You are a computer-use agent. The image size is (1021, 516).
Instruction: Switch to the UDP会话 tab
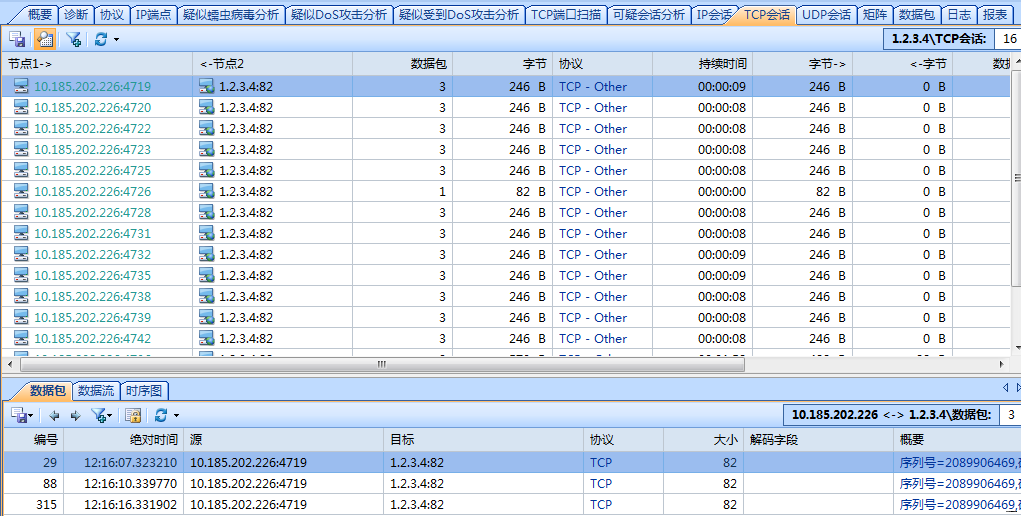pos(826,14)
